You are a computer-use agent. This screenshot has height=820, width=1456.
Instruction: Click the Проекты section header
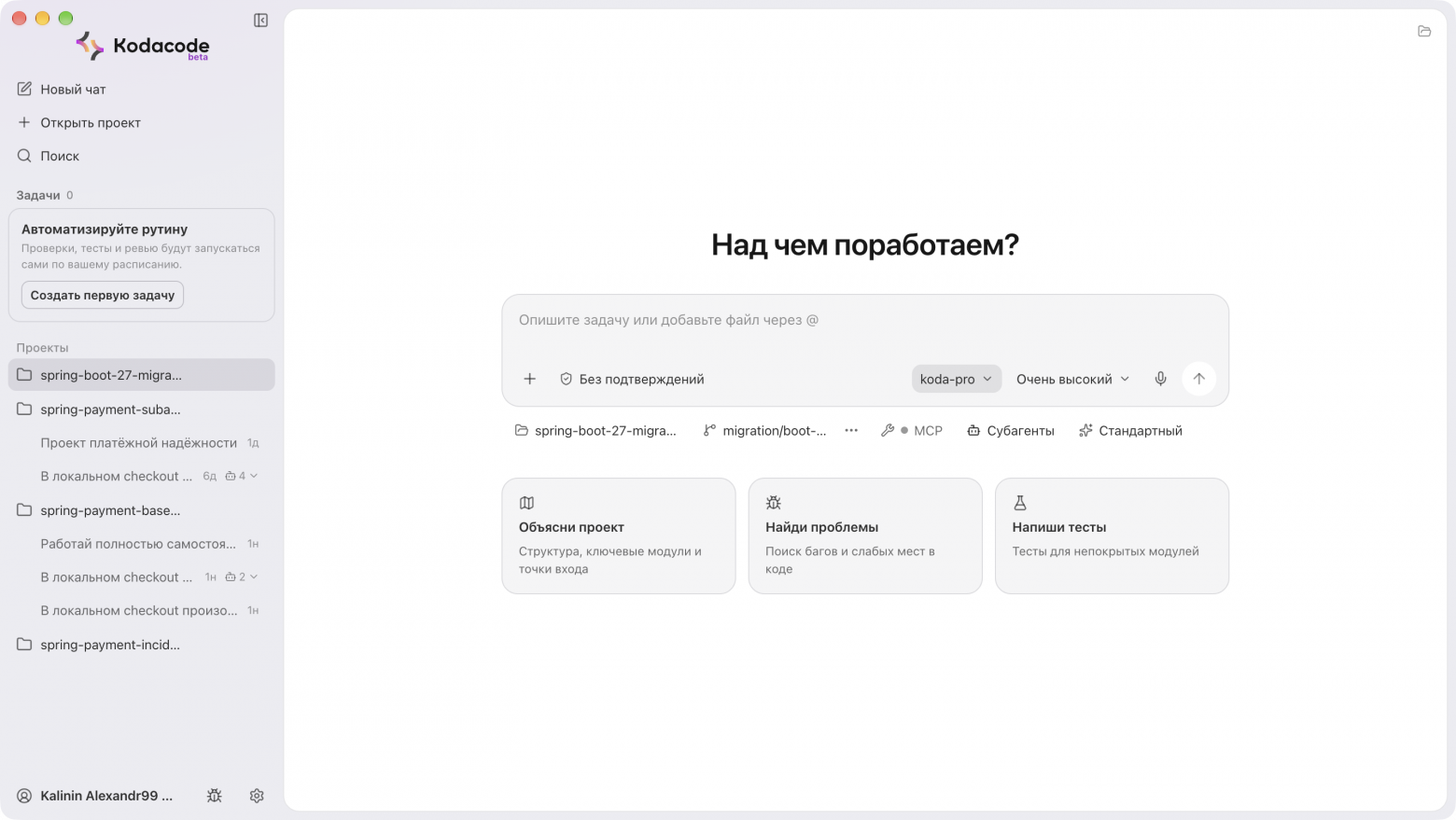[42, 347]
